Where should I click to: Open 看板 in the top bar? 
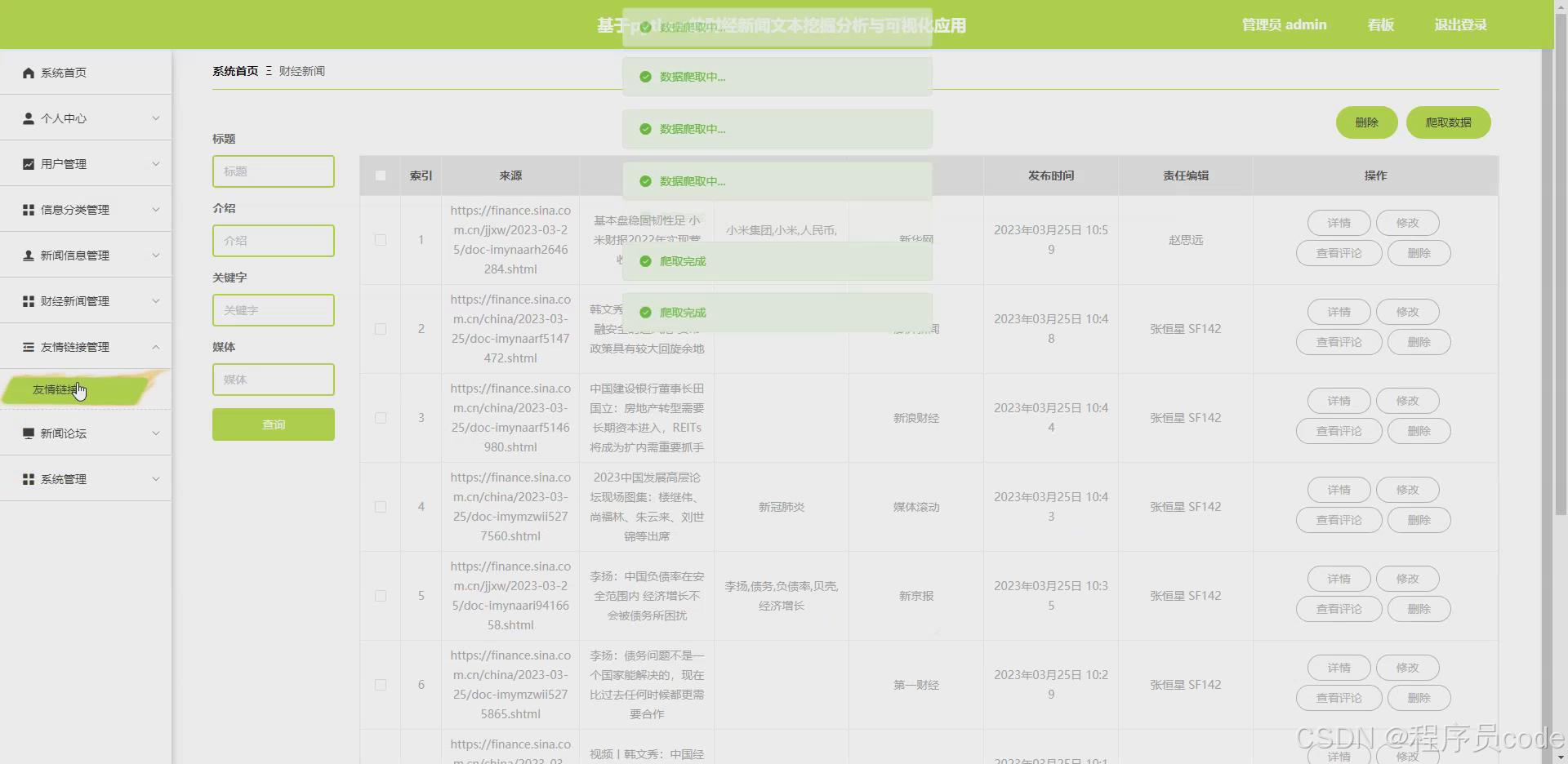1381,24
